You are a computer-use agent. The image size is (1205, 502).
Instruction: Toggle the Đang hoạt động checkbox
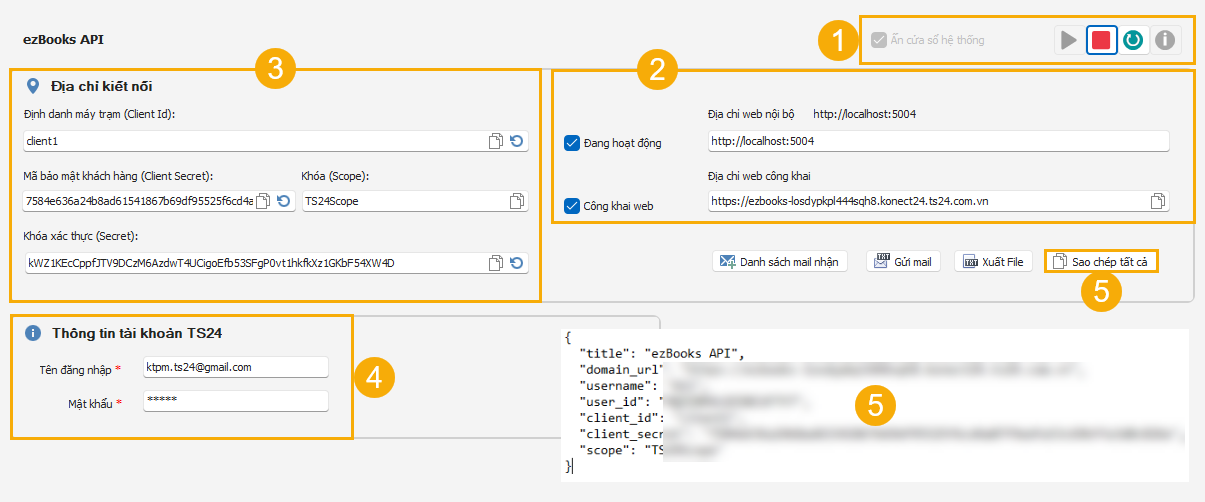pyautogui.click(x=573, y=143)
